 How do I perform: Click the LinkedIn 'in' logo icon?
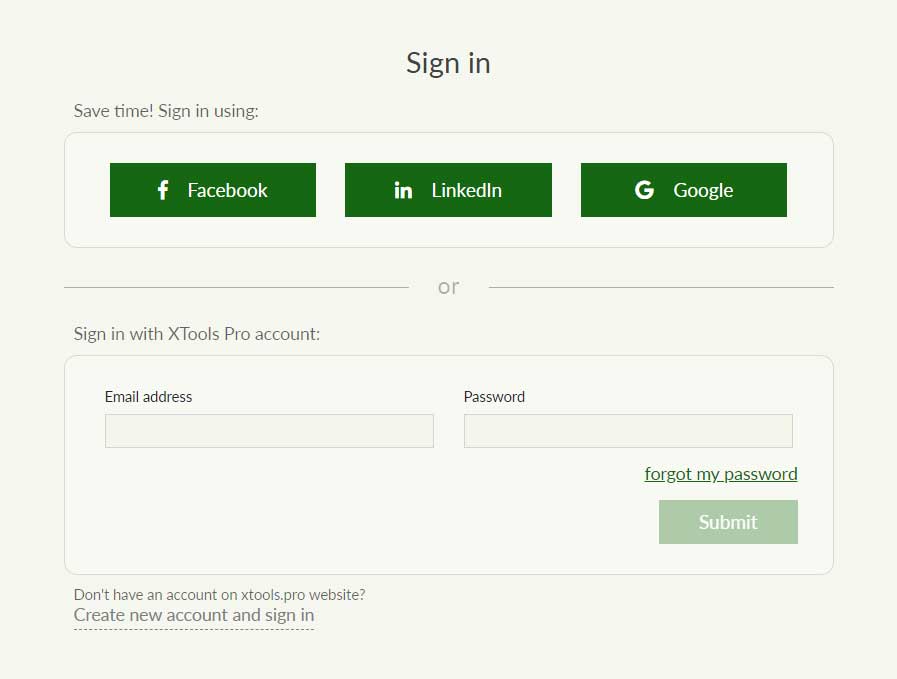tap(403, 190)
